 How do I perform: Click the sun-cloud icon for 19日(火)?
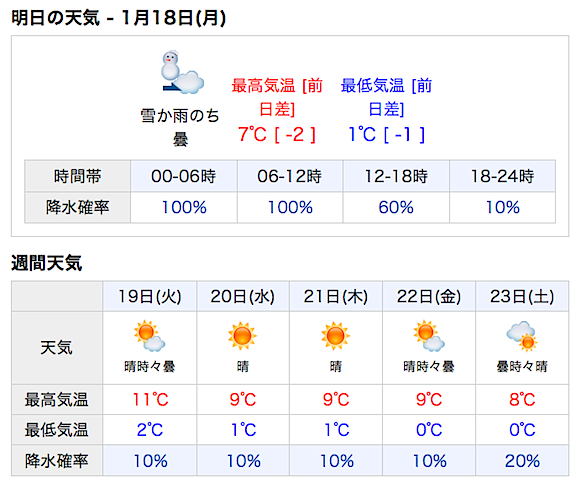(150, 336)
